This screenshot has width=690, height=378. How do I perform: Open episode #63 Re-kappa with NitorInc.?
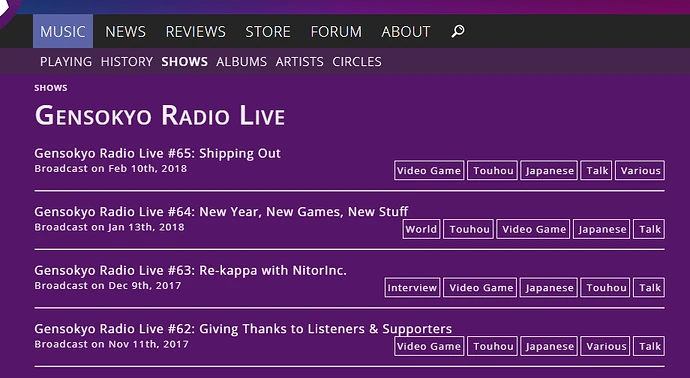click(x=191, y=270)
